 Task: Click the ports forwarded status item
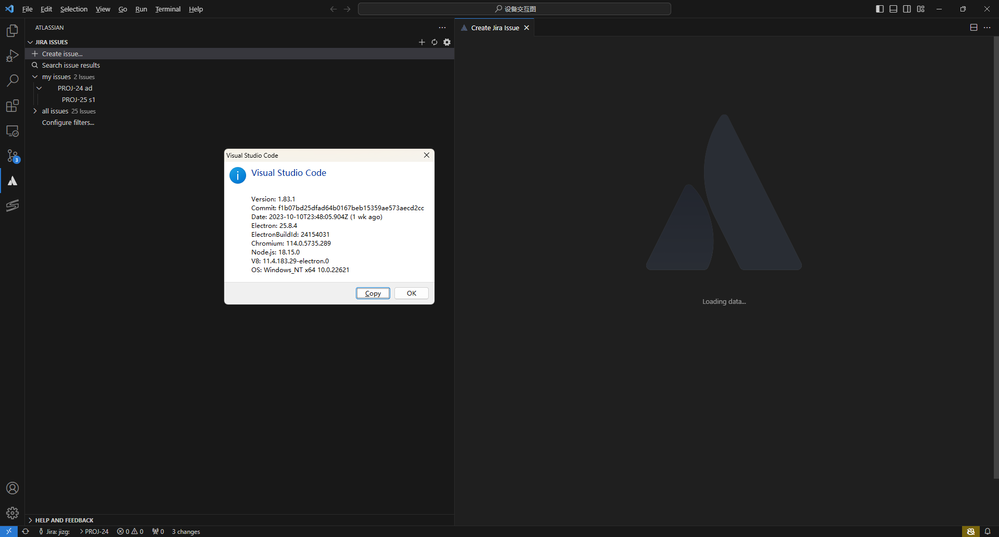pyautogui.click(x=158, y=531)
